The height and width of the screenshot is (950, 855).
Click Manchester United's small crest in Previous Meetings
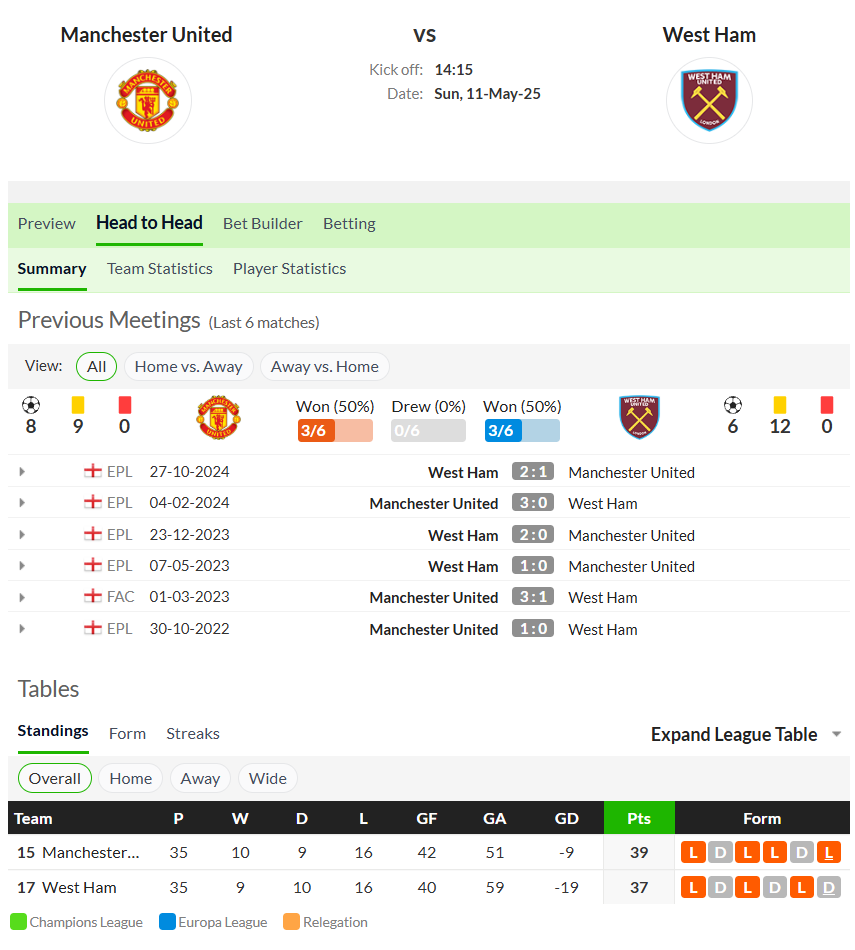pos(218,417)
